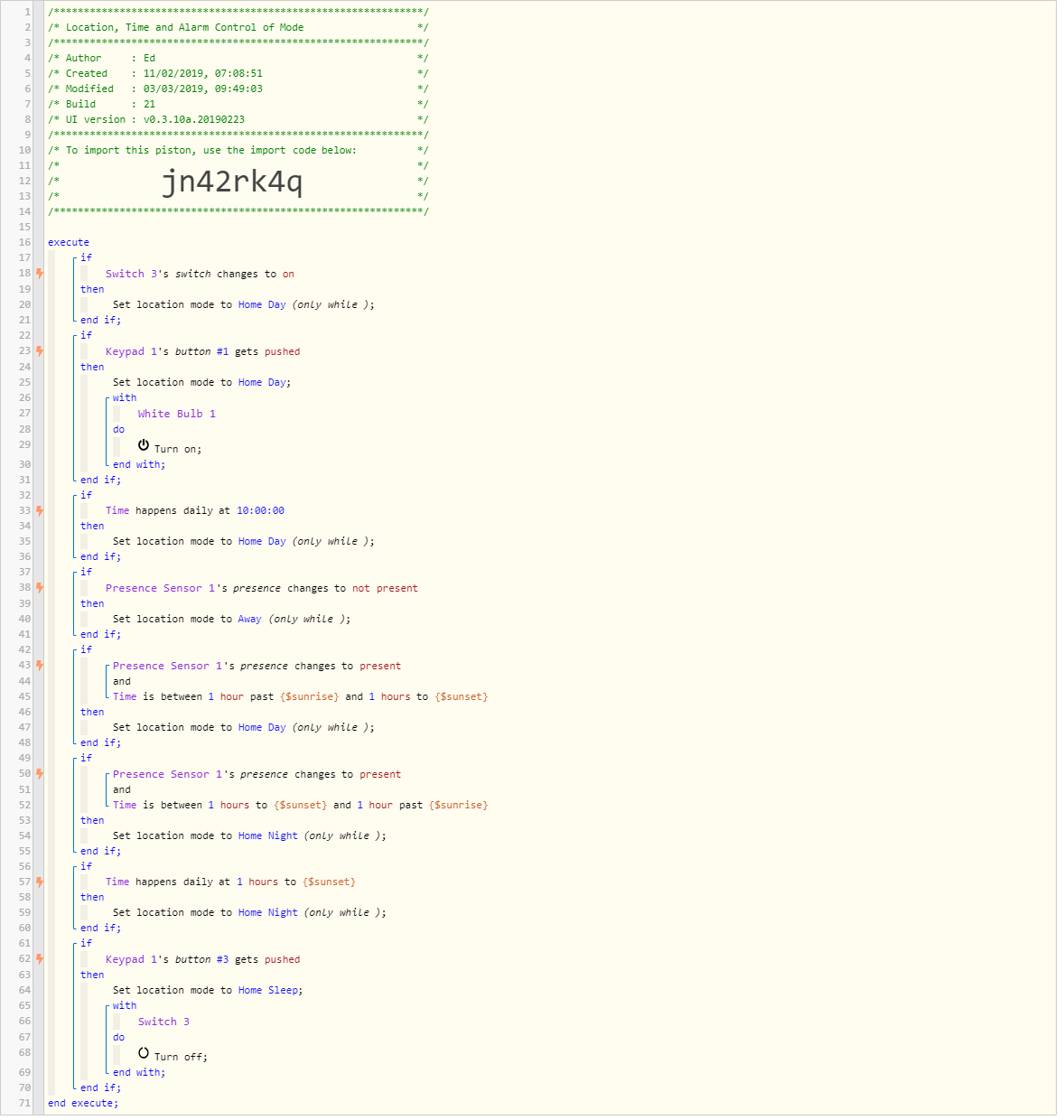The image size is (1064, 1120).
Task: Click the lightning bolt trigger icon on line 33
Action: coord(39,510)
